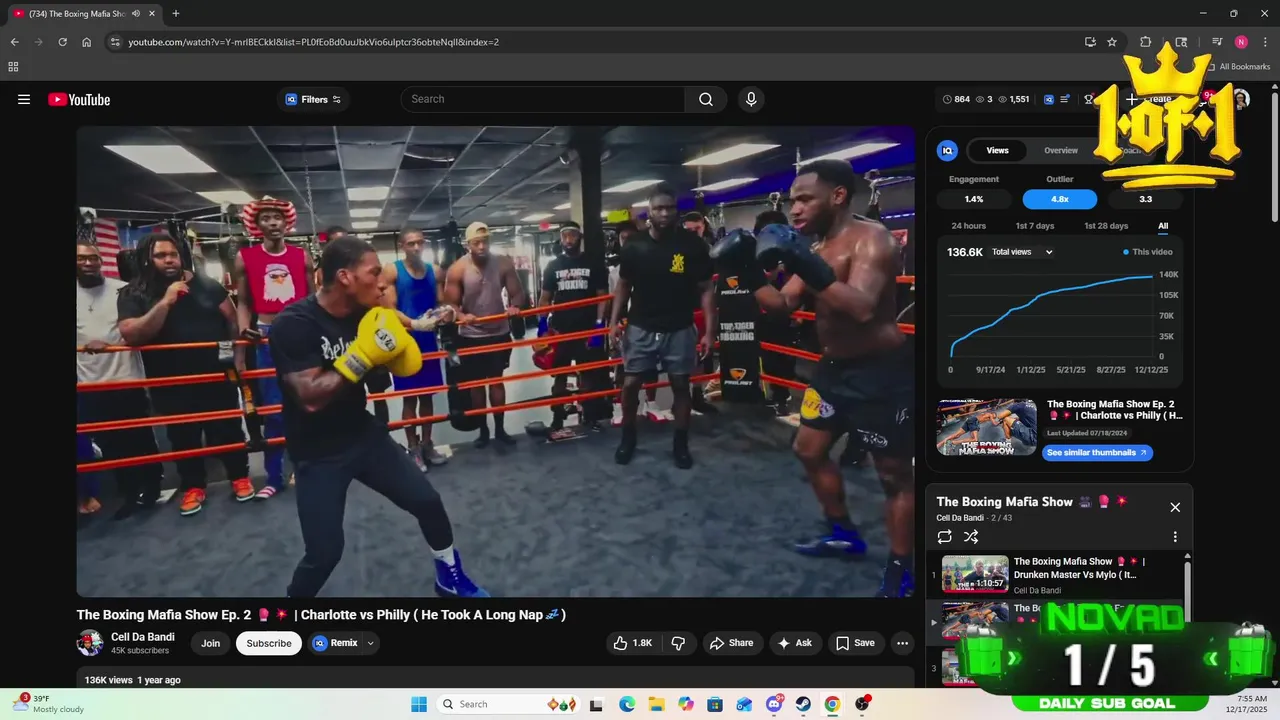Click the round vidIQ badge in the stats panel
Viewport: 1280px width, 720px height.
[947, 150]
